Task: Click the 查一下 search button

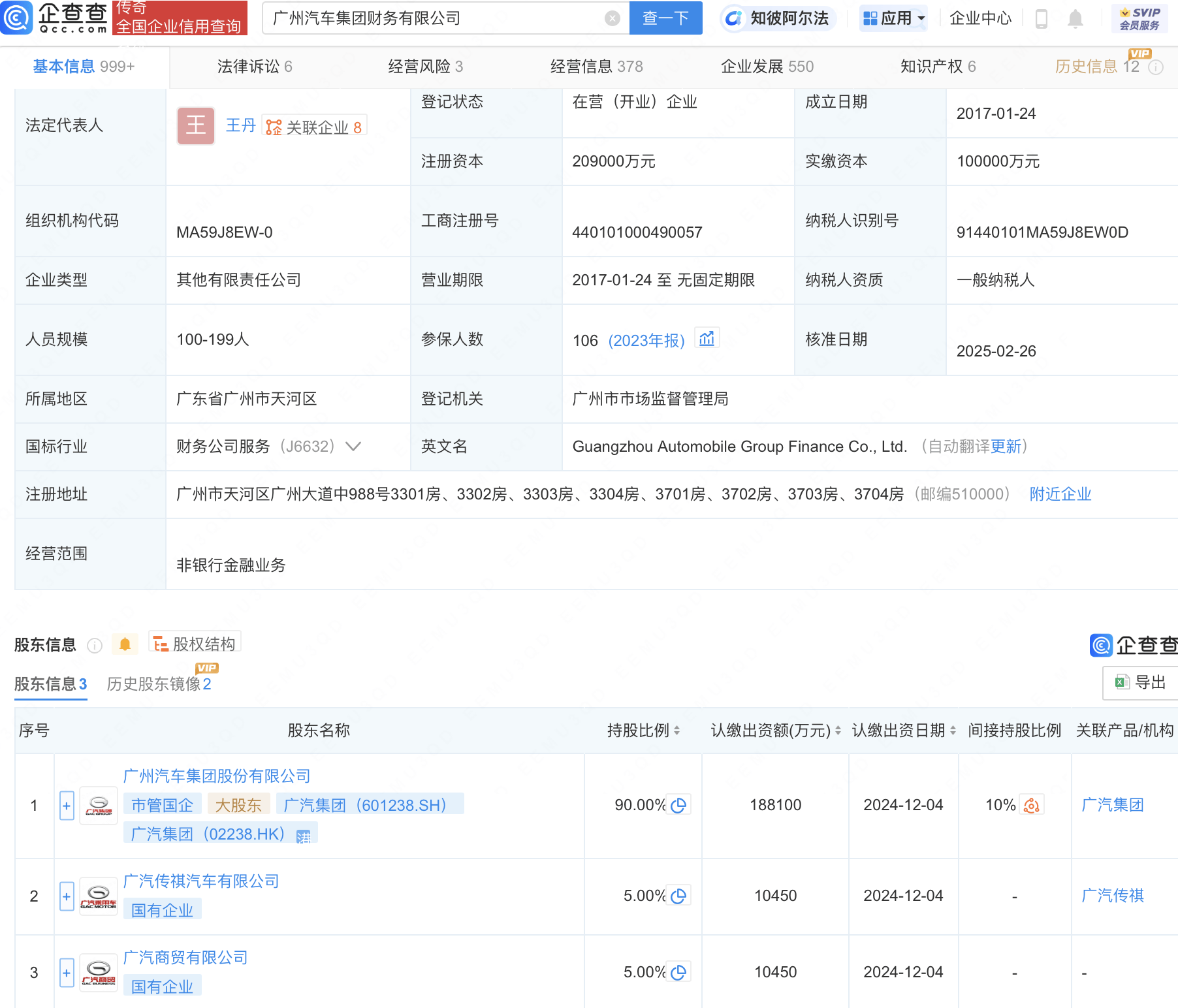Action: click(665, 18)
